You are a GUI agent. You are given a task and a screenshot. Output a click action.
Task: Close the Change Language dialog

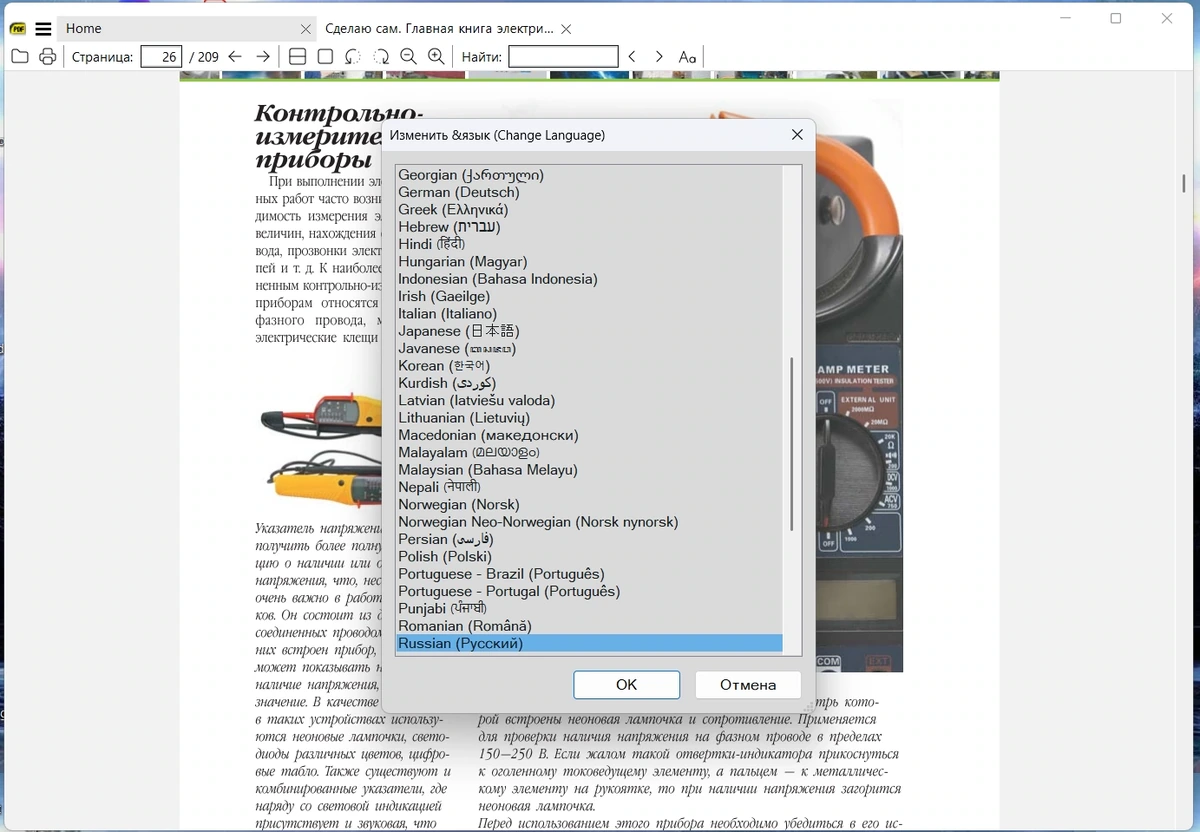797,135
